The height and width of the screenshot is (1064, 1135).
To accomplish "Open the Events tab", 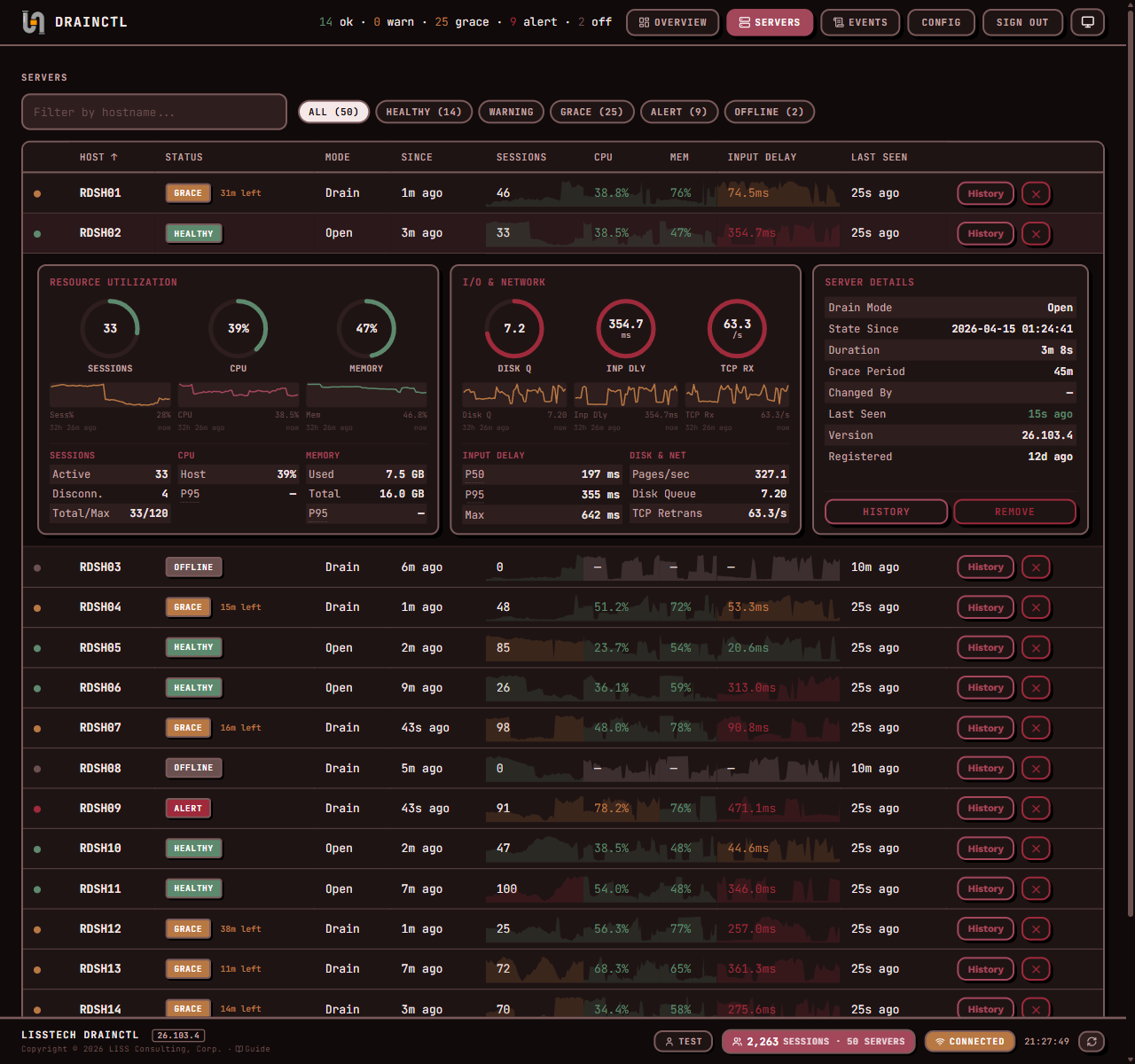I will coord(860,22).
